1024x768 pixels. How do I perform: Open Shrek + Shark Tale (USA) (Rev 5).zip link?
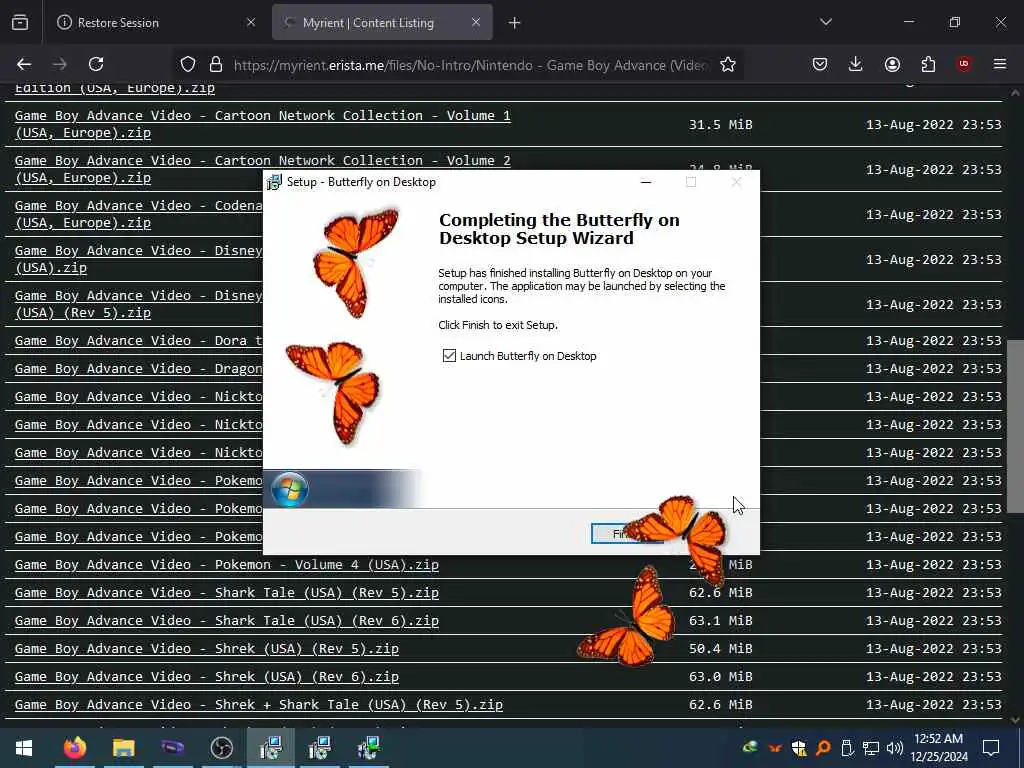click(x=259, y=705)
